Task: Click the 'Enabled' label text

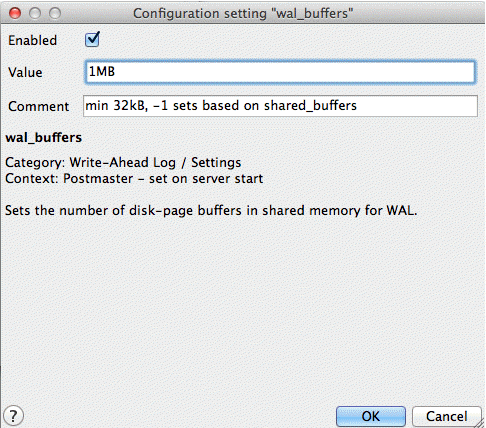Action: [33, 40]
